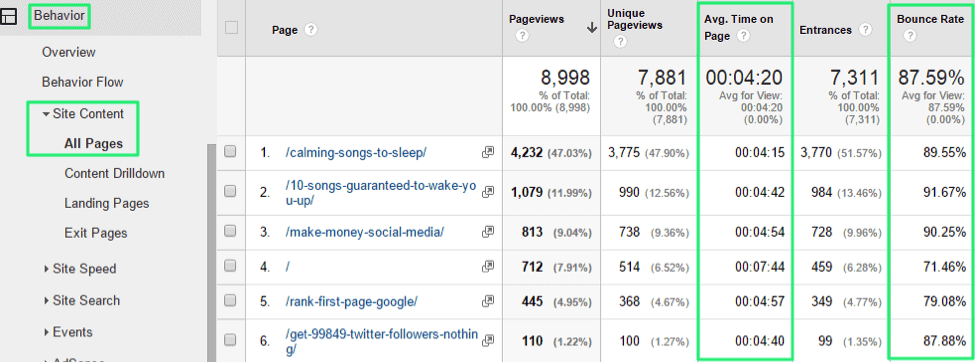Open help icon next to Page header
This screenshot has width=975, height=363.
click(x=311, y=30)
